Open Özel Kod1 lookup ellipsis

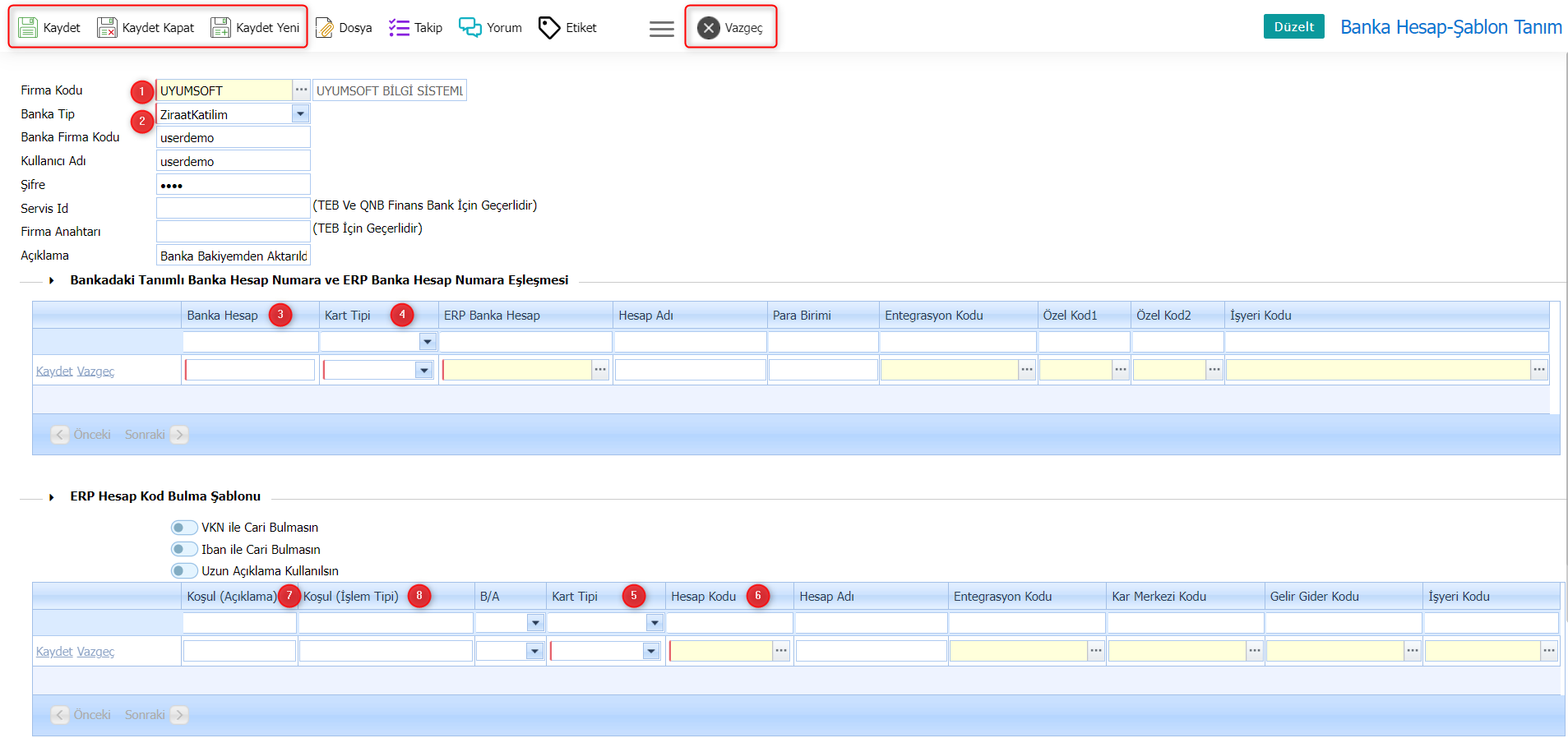tap(1121, 370)
